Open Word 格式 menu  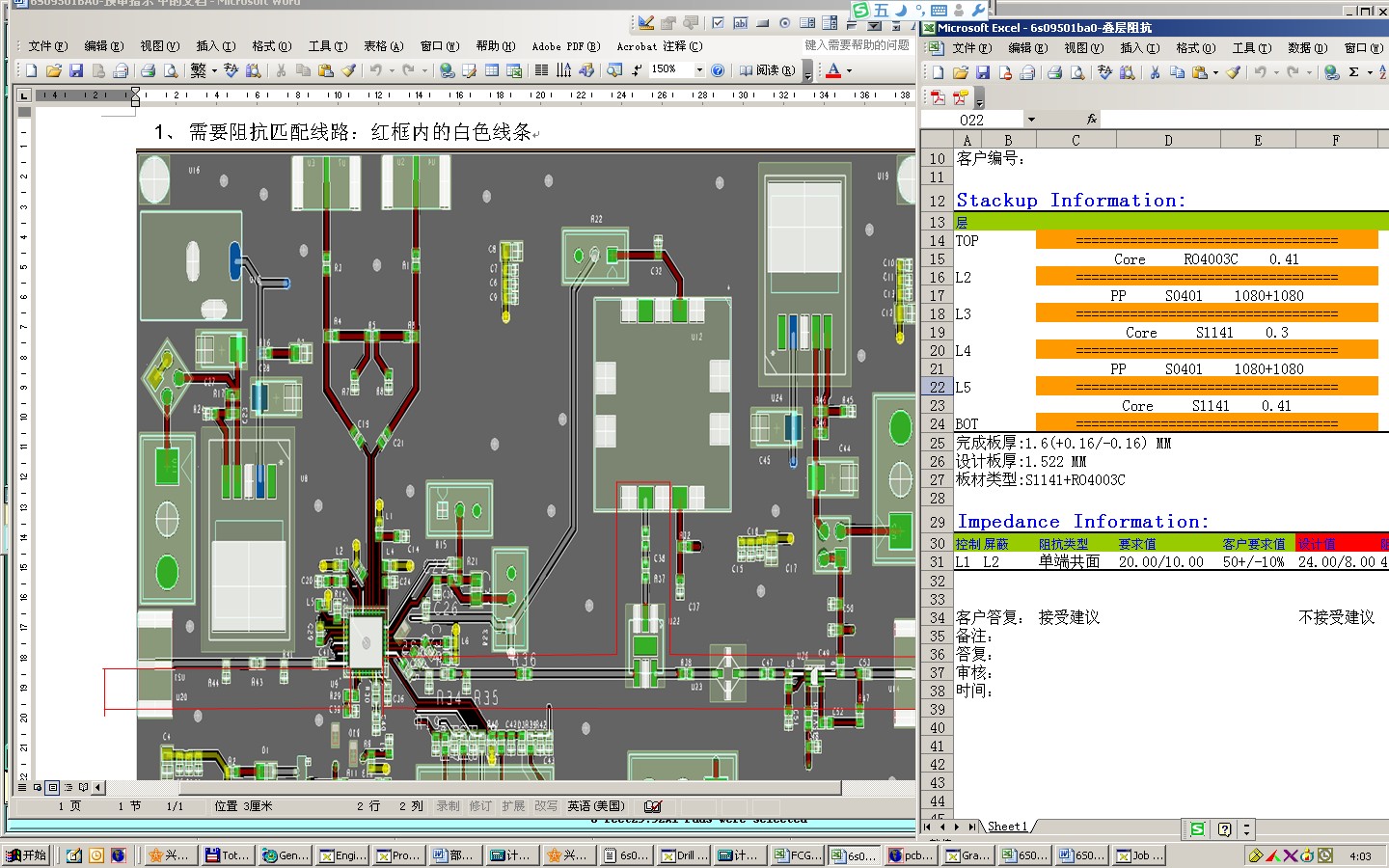click(x=271, y=46)
